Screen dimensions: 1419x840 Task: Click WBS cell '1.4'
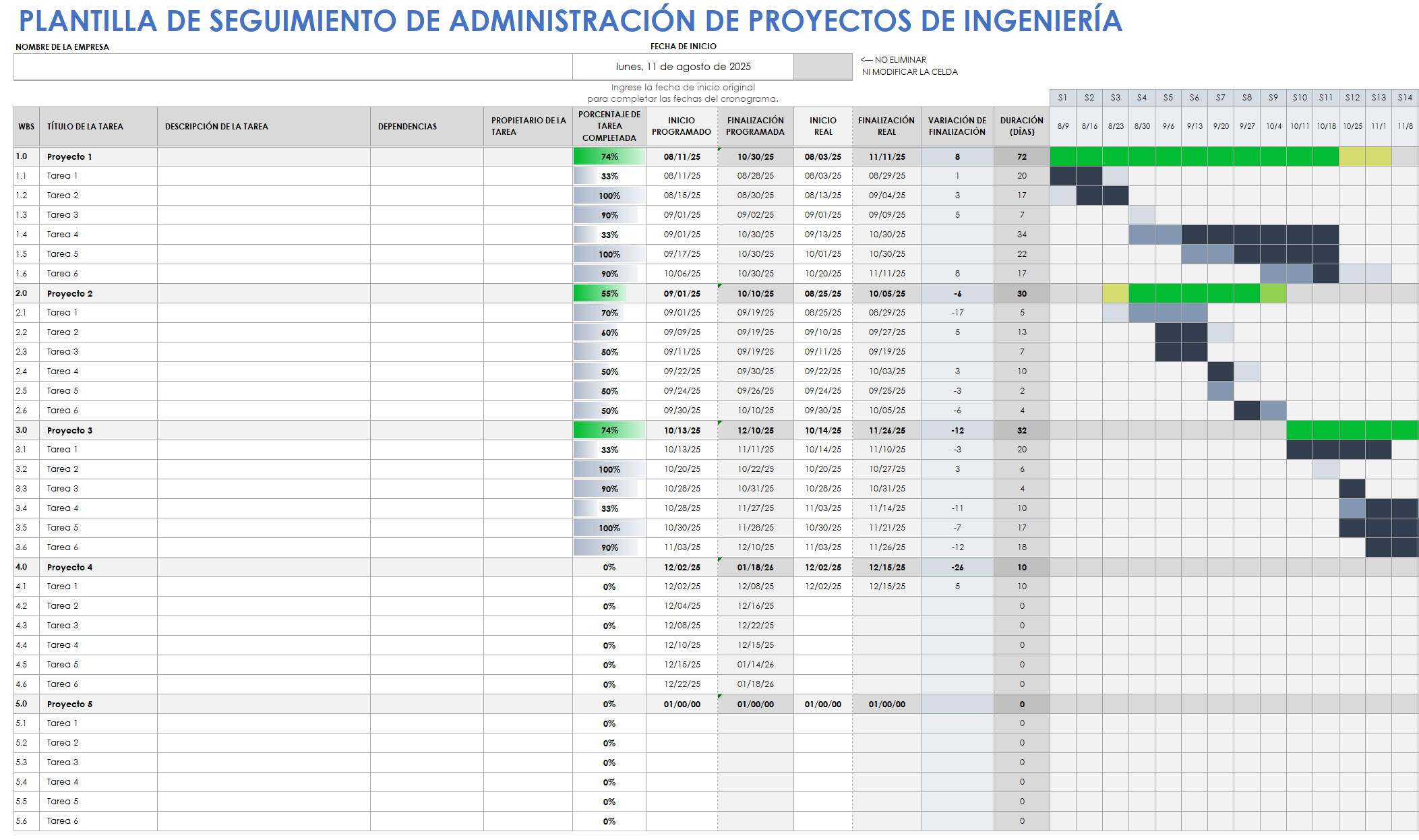pyautogui.click(x=26, y=235)
